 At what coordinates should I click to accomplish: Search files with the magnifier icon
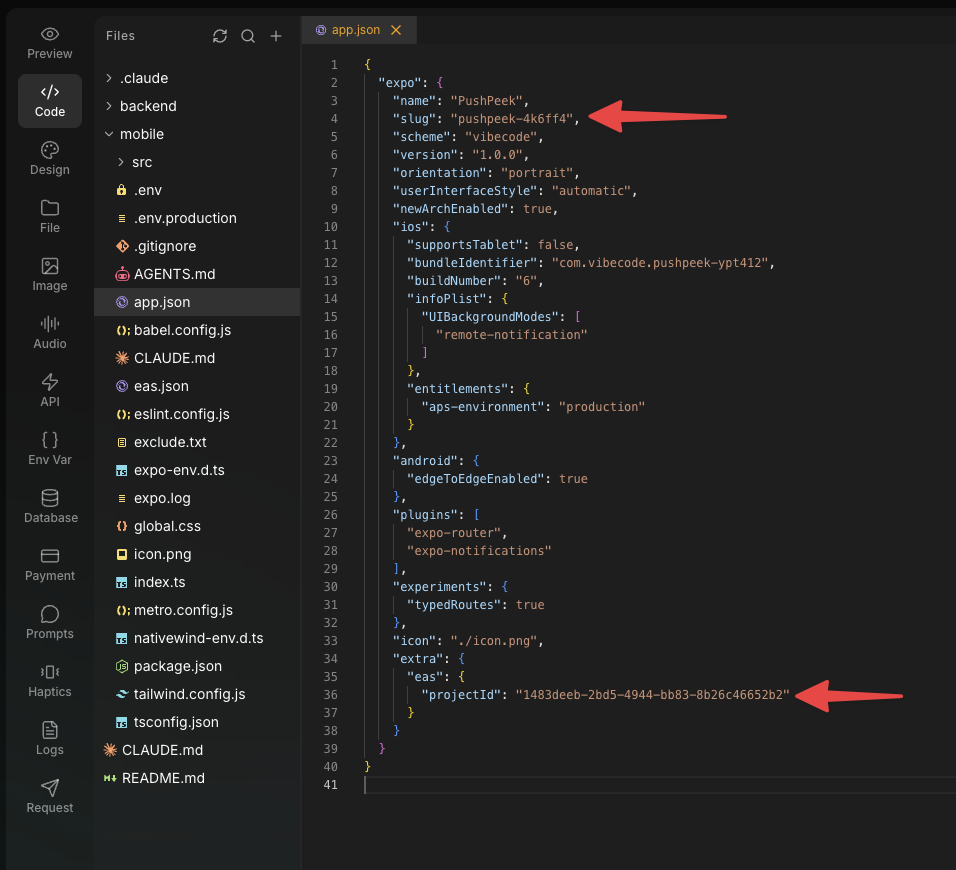pos(248,35)
